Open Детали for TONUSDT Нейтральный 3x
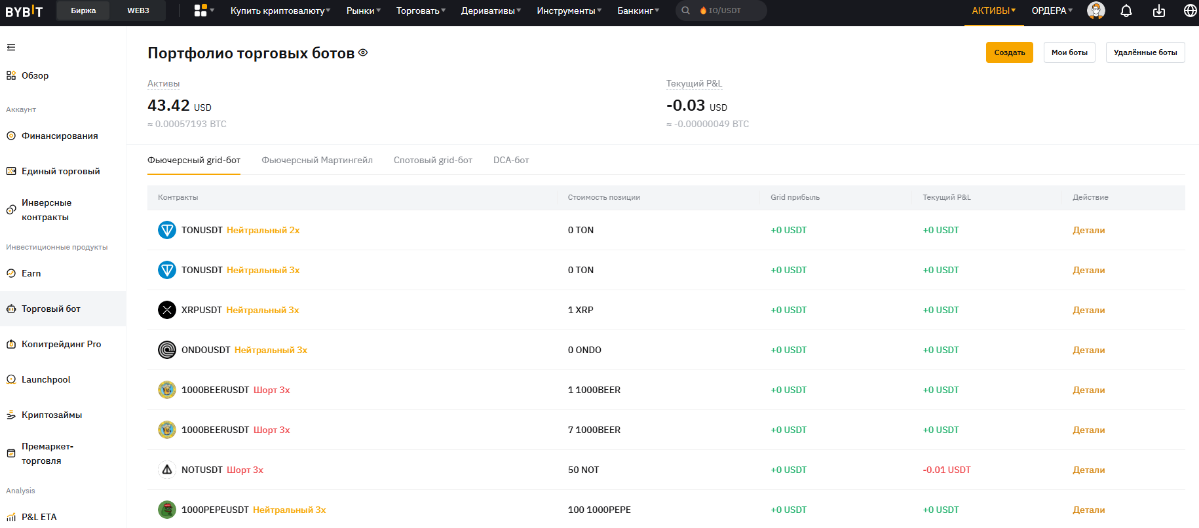The image size is (1199, 528). (1088, 269)
